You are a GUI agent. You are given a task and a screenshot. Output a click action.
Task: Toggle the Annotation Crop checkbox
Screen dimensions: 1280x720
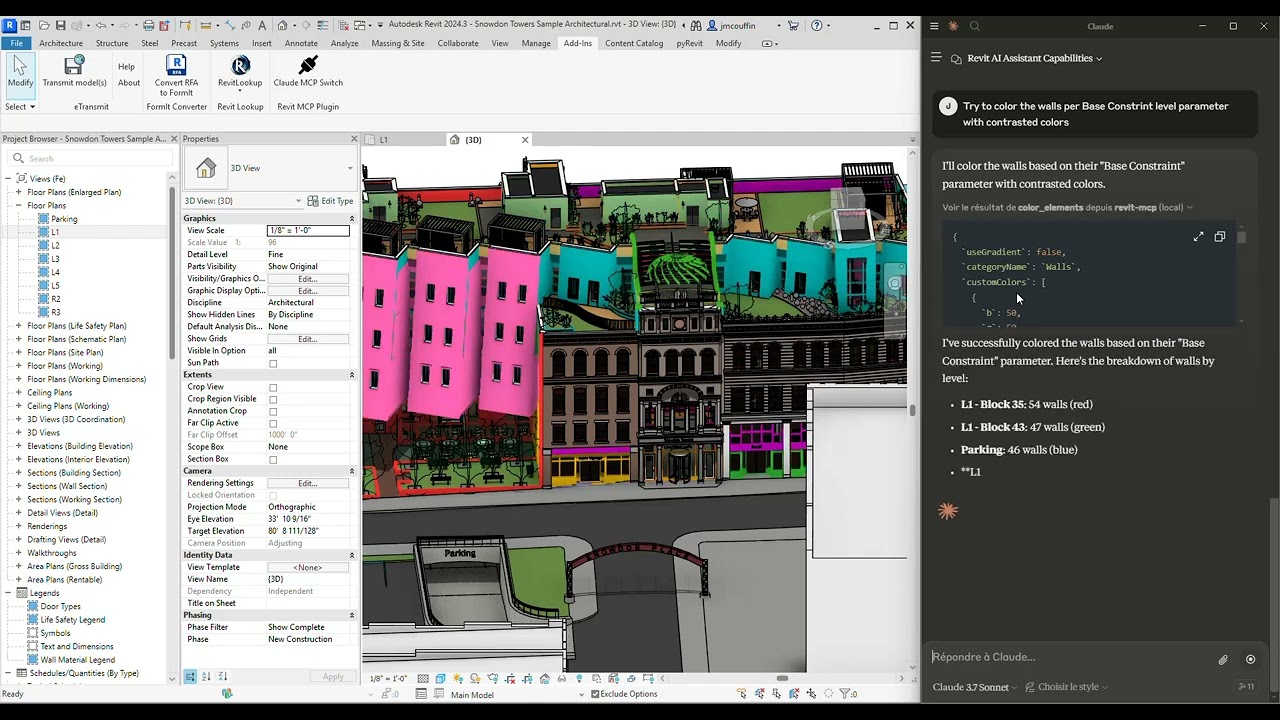tap(273, 411)
